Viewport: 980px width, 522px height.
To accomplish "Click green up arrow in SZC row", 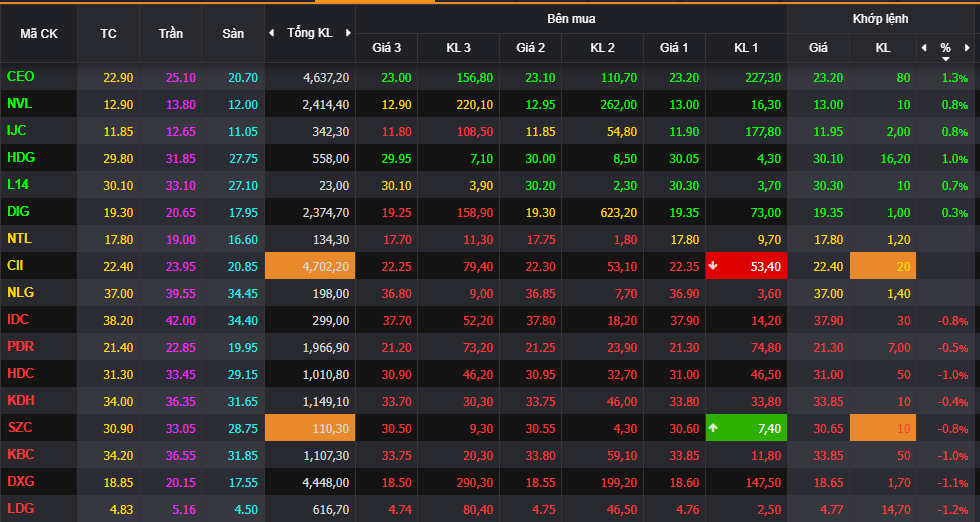I will click(713, 428).
